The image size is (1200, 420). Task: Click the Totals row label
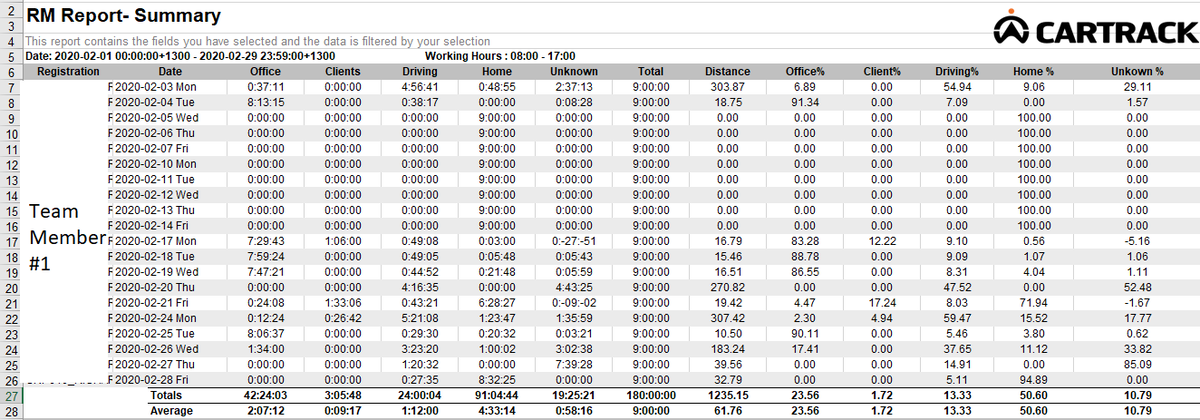(x=165, y=396)
